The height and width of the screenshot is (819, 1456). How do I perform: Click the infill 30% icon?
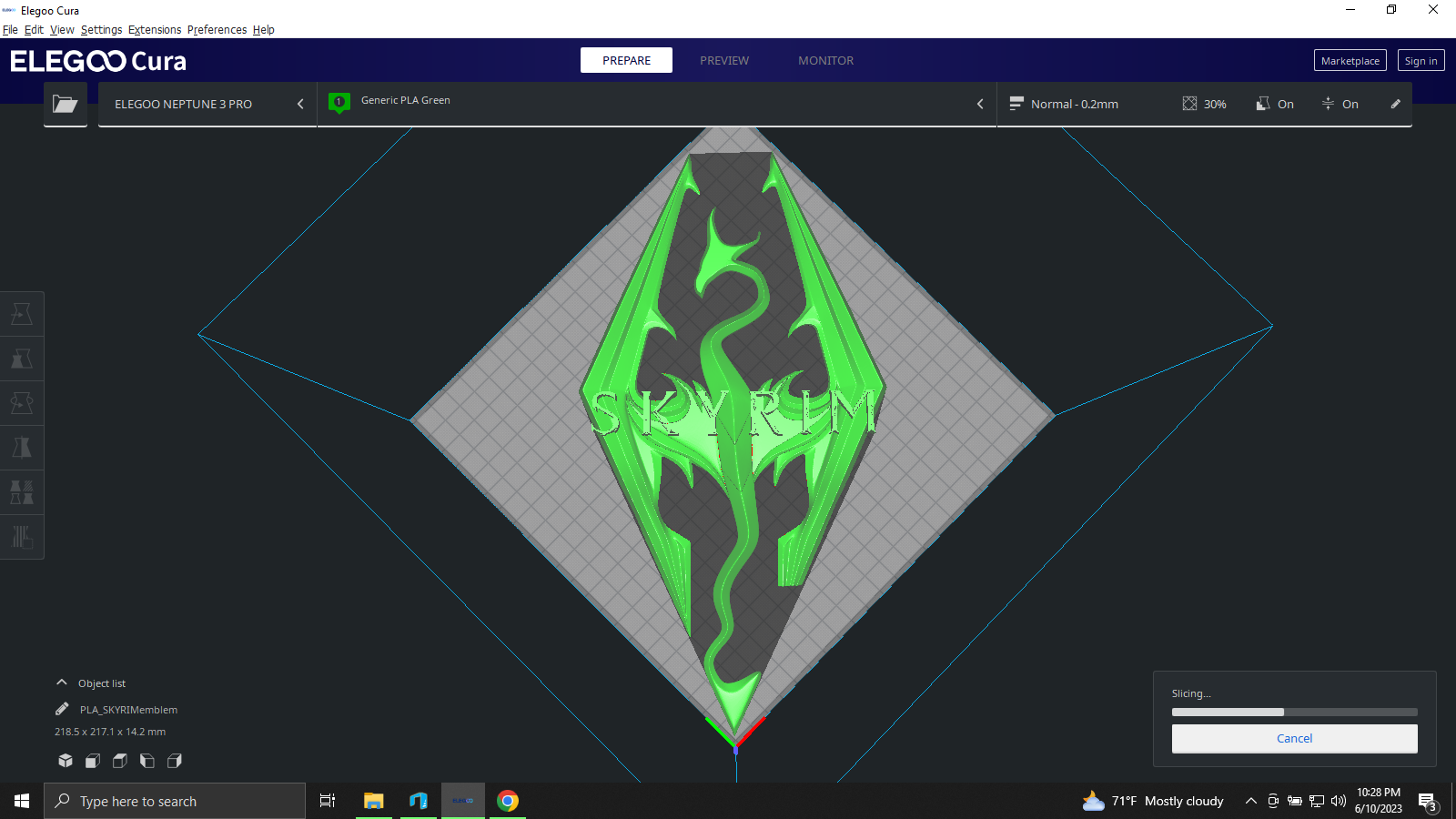click(1189, 104)
